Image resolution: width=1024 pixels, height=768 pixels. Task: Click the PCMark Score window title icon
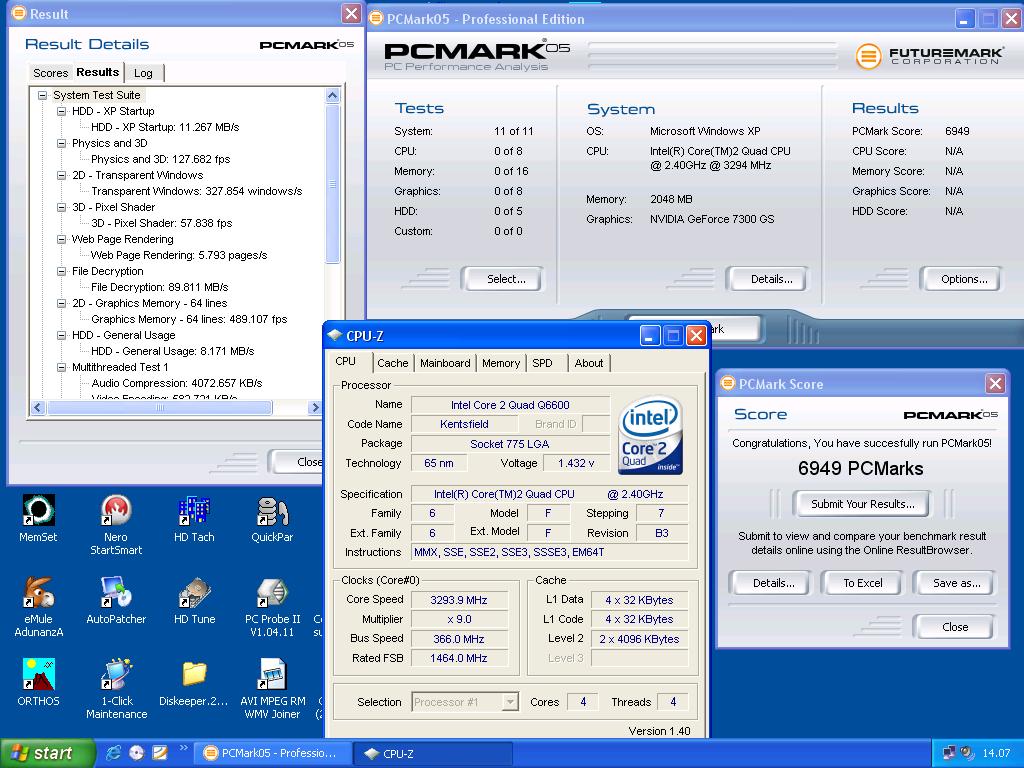pyautogui.click(x=728, y=383)
